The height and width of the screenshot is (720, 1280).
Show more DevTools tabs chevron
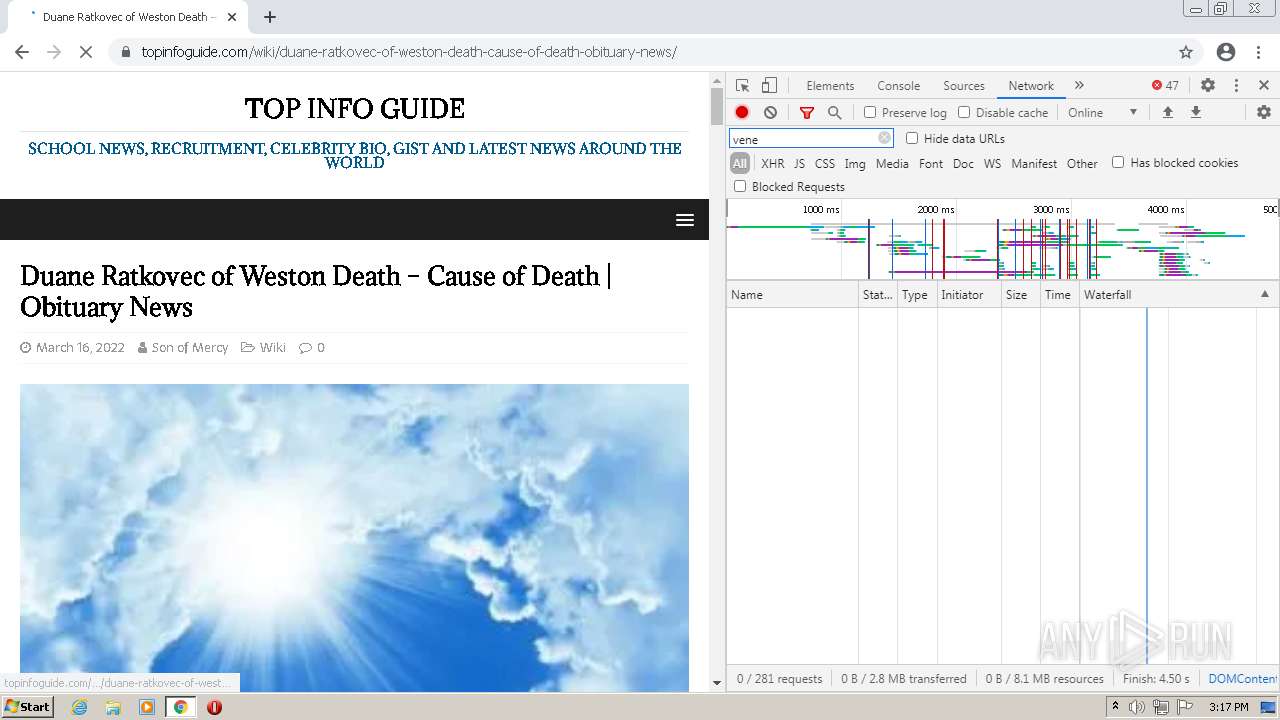[1079, 86]
